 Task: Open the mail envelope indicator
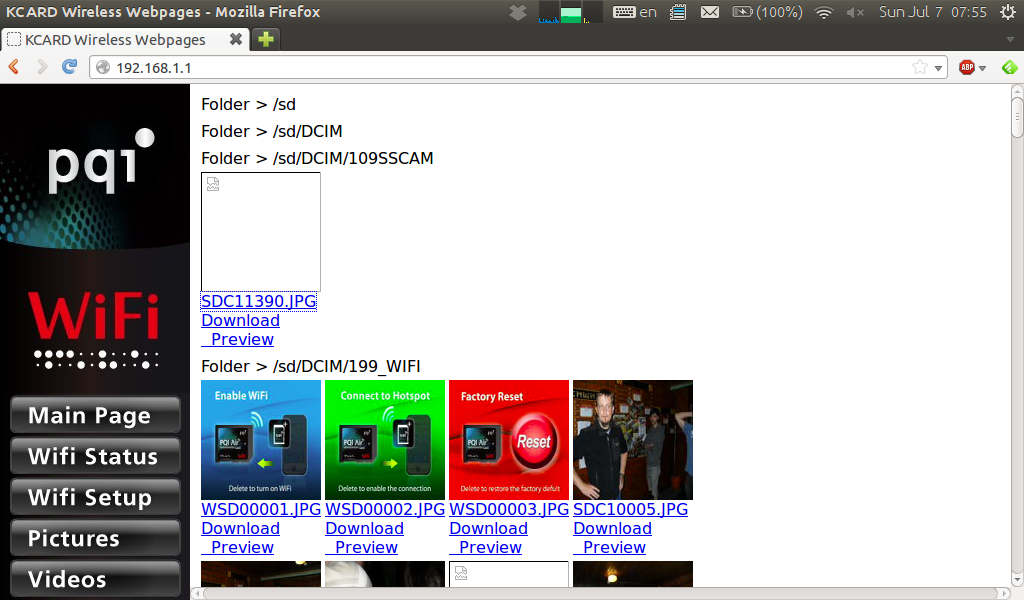[x=710, y=12]
